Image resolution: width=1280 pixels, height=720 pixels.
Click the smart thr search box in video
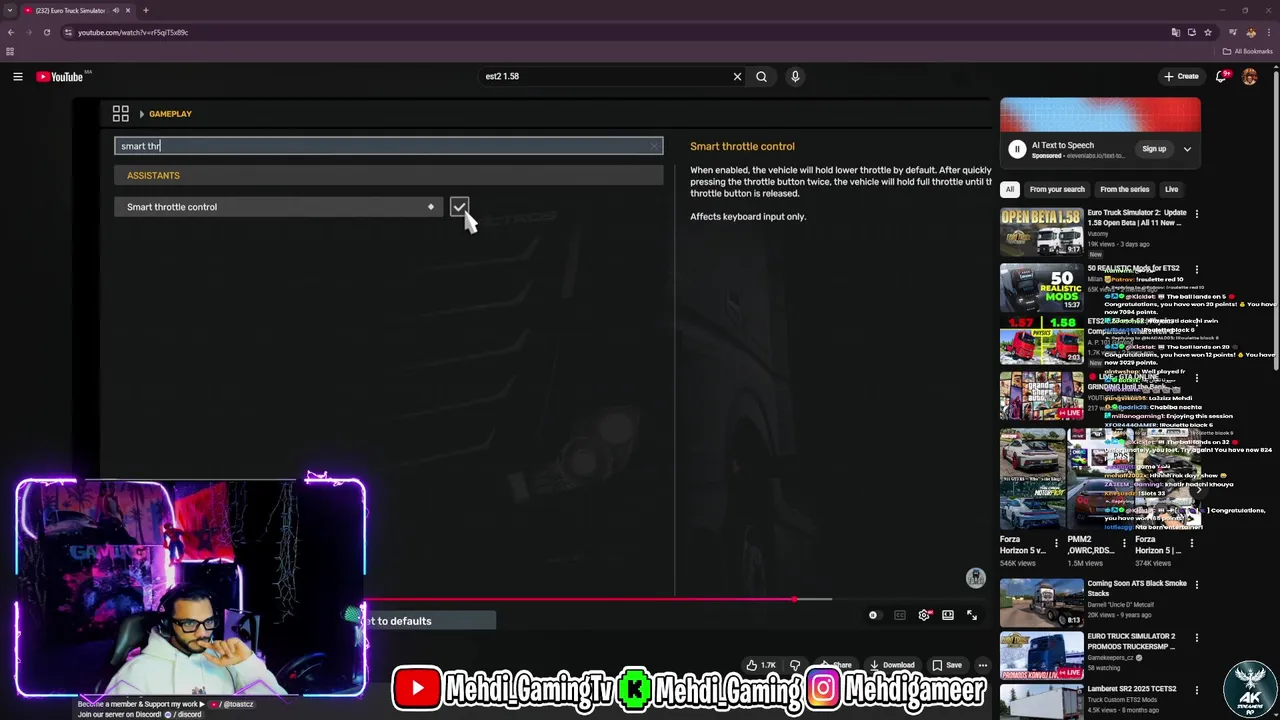388,146
